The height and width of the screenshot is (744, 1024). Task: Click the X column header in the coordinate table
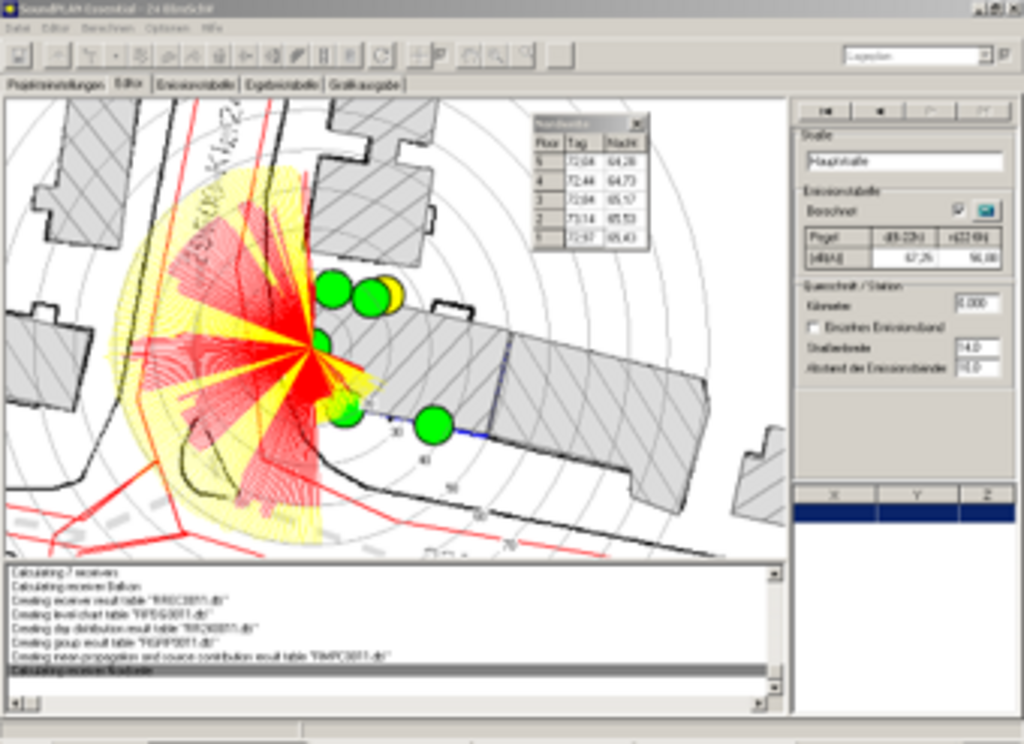[835, 495]
